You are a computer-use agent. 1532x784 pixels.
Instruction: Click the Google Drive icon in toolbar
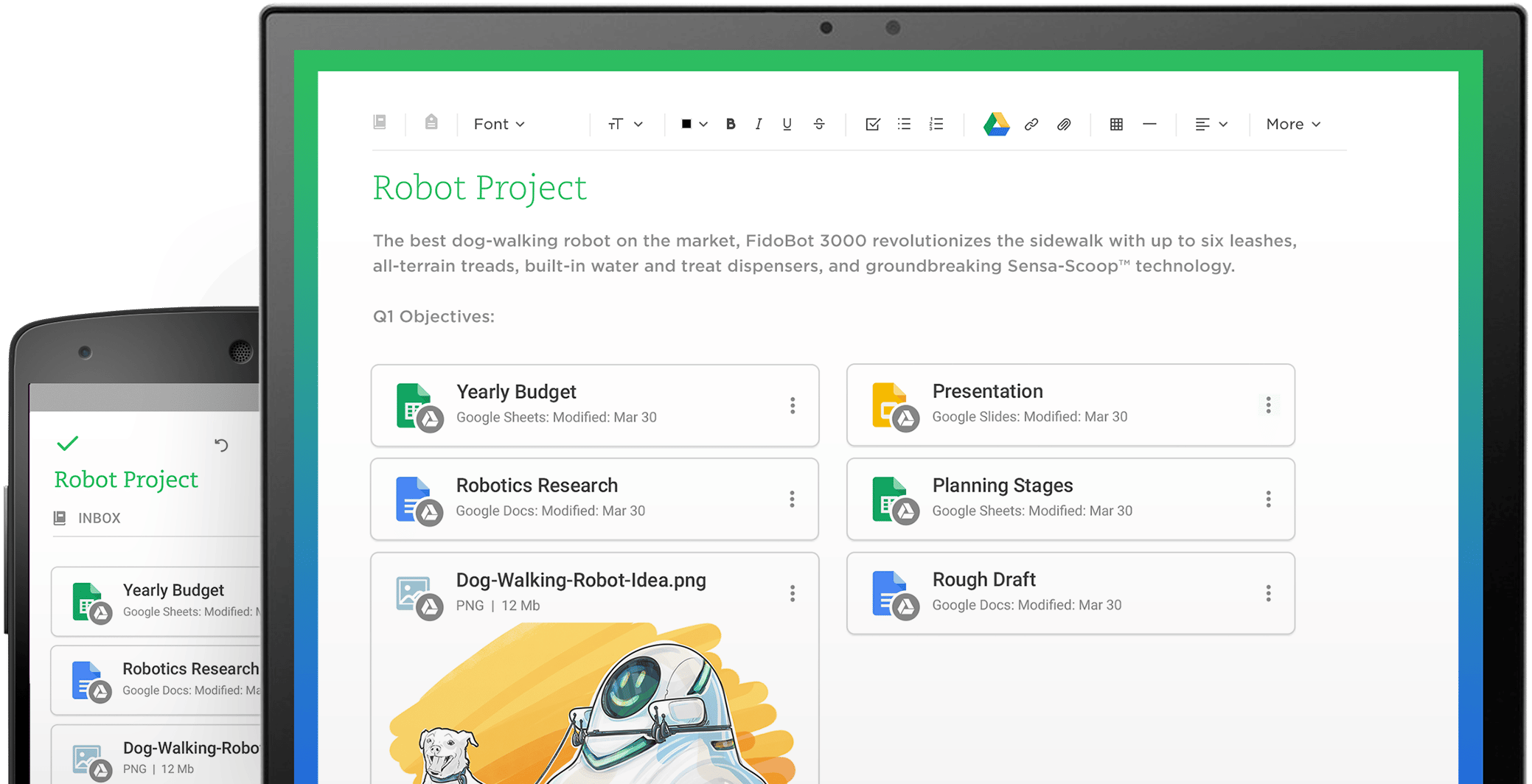(x=996, y=124)
